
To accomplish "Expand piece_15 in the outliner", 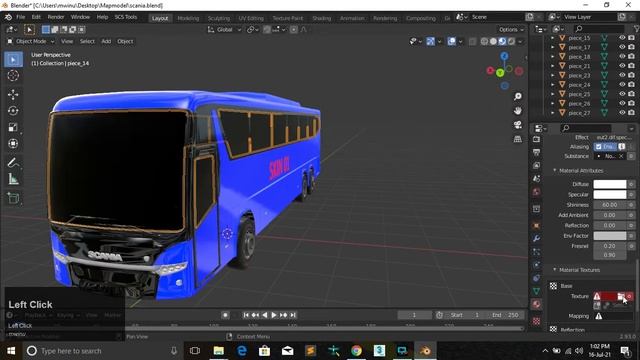I will [x=553, y=38].
